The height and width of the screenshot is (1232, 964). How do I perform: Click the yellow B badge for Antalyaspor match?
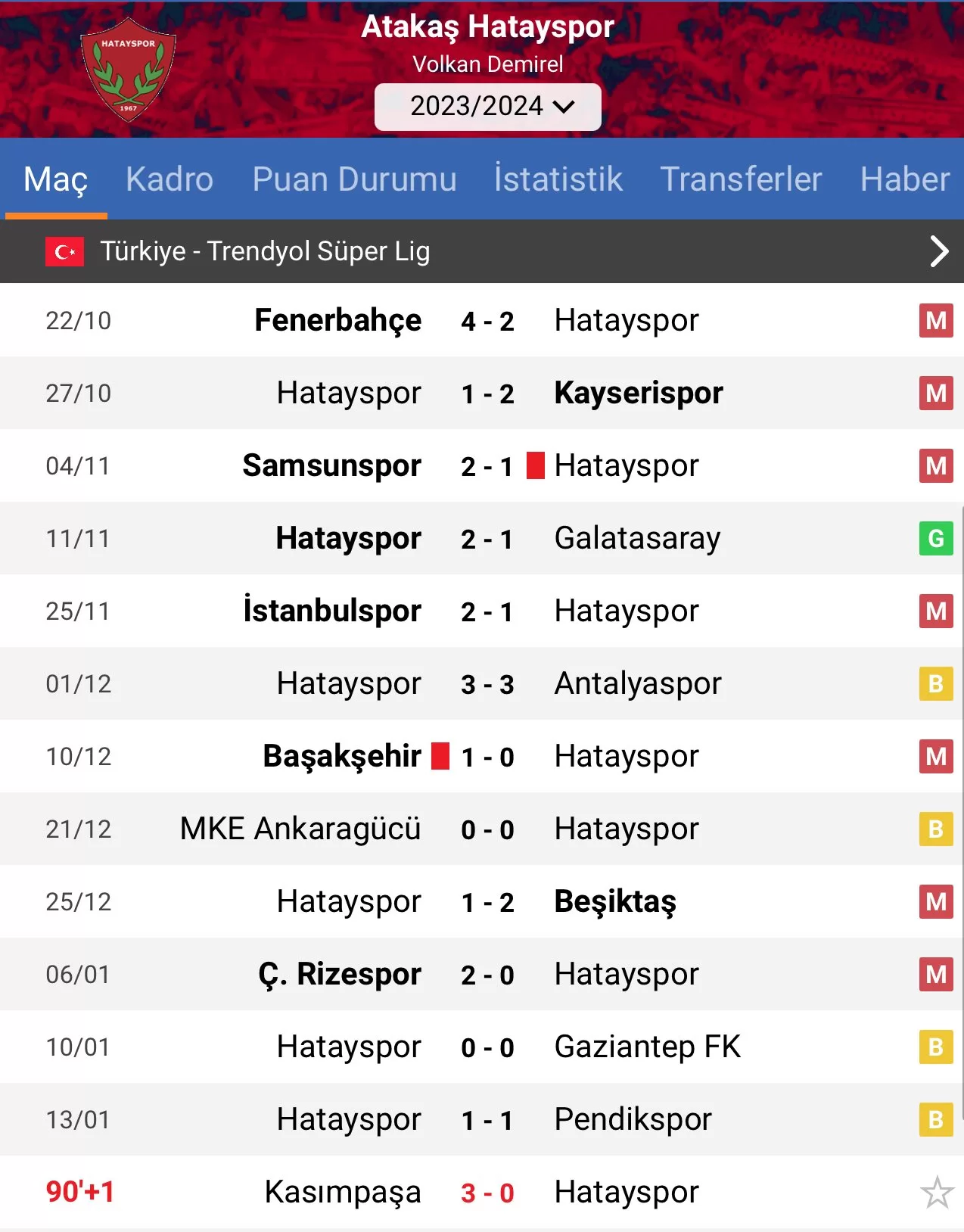click(x=936, y=684)
